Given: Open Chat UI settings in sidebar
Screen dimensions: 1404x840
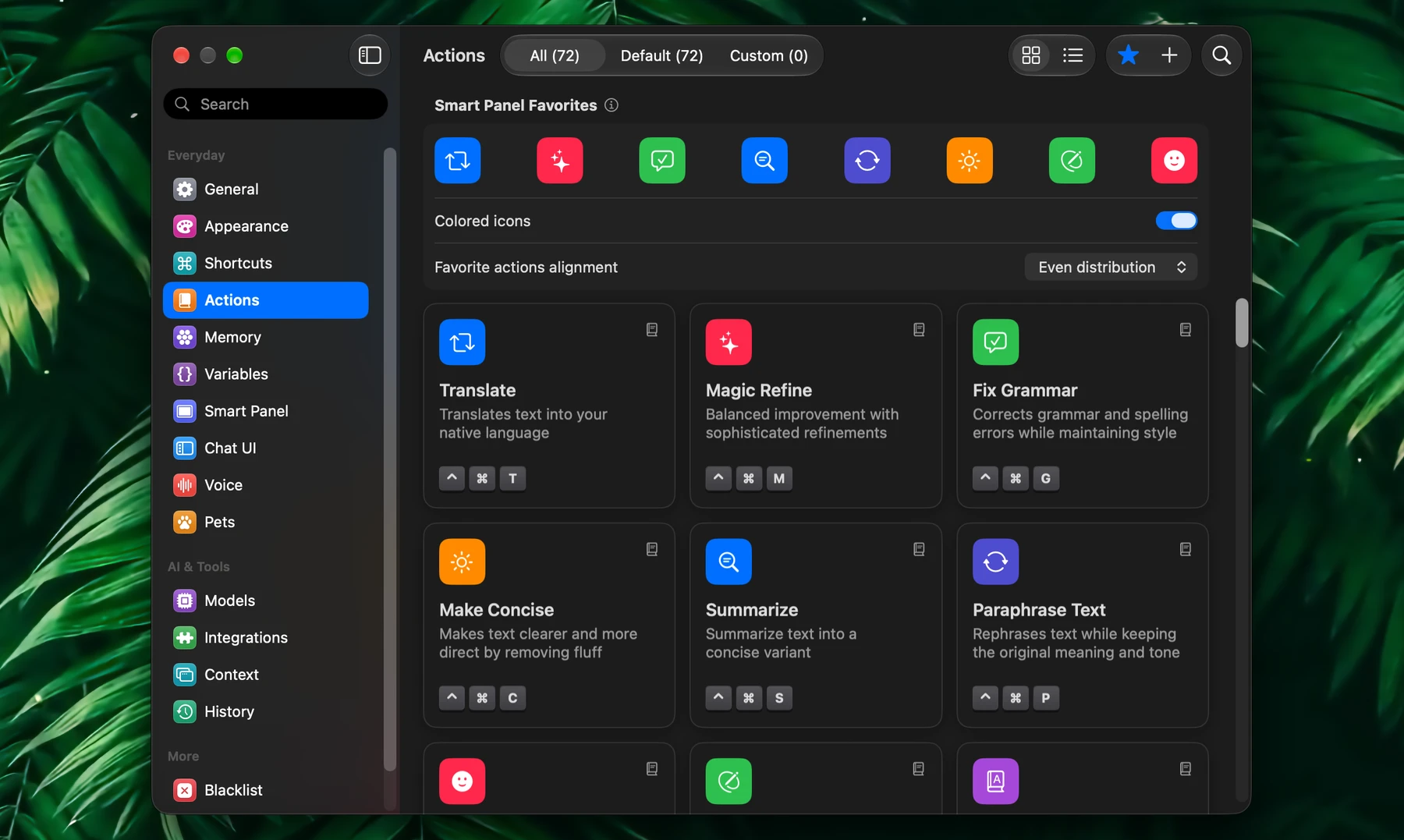Looking at the screenshot, I should tap(265, 448).
